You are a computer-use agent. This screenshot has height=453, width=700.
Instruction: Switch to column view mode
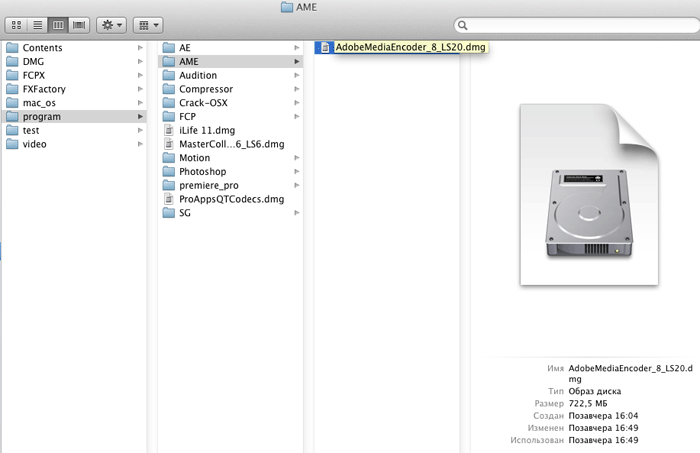58,25
